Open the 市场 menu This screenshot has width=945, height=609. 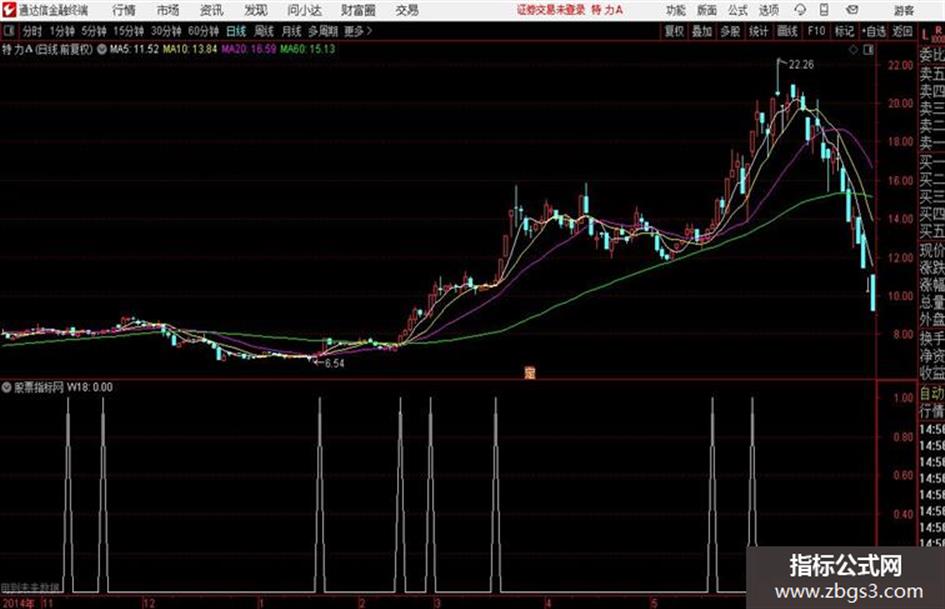click(168, 10)
